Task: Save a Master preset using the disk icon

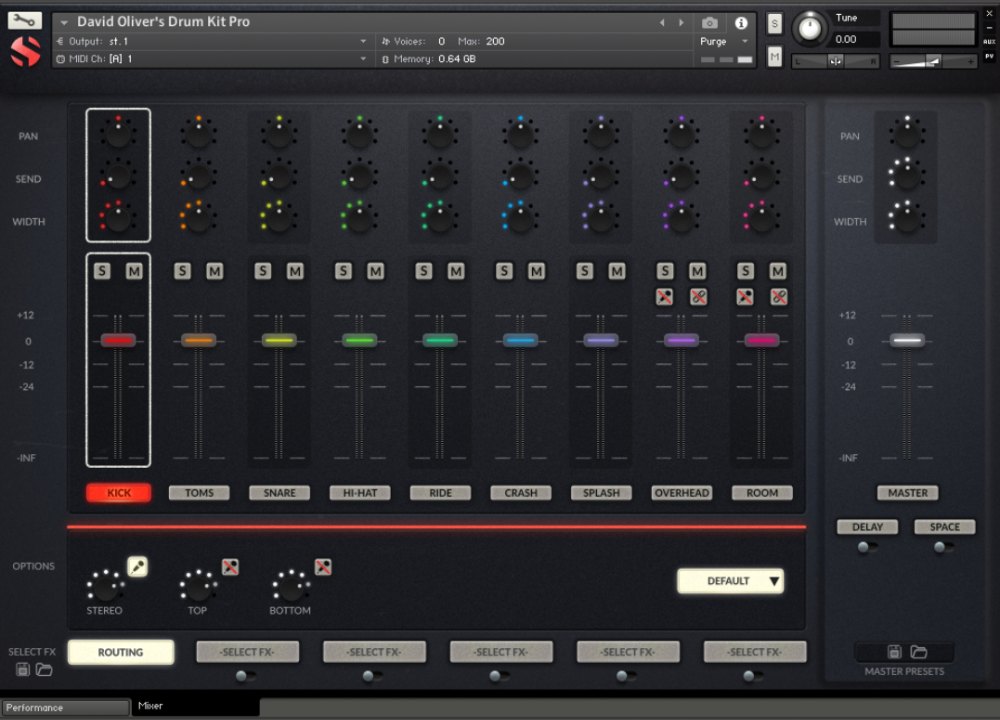Action: (895, 650)
